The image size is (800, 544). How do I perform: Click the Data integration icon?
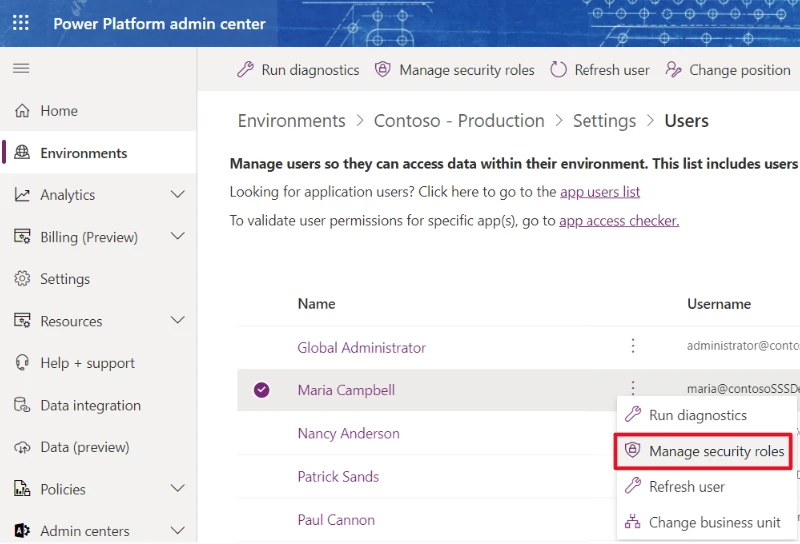coord(22,405)
